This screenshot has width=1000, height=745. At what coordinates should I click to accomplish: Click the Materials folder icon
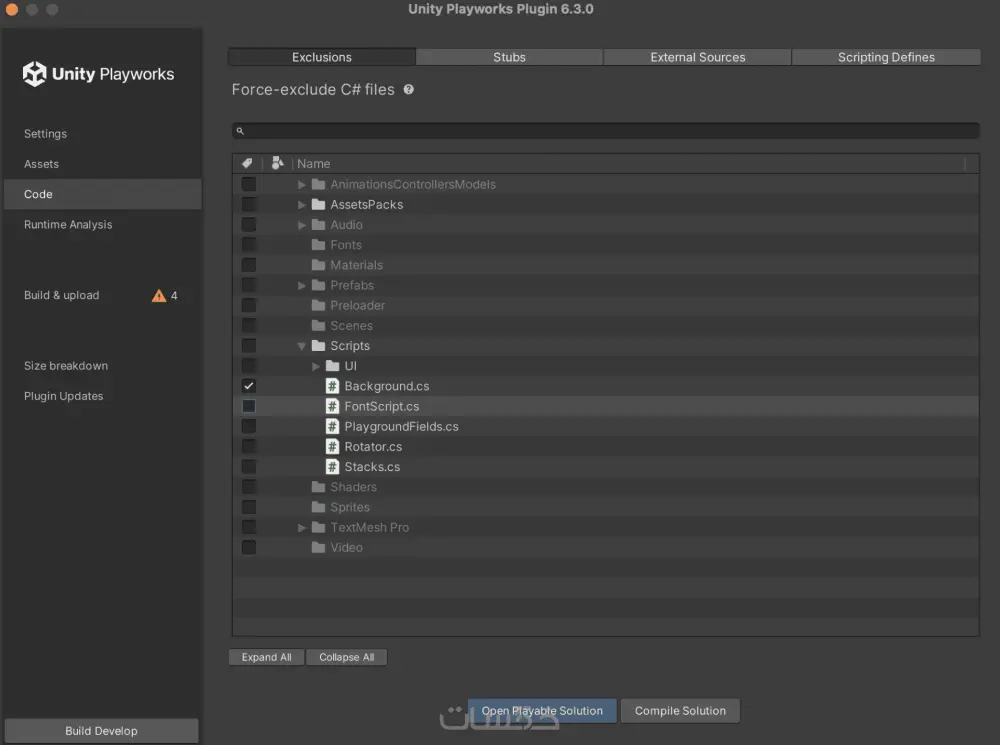318,265
